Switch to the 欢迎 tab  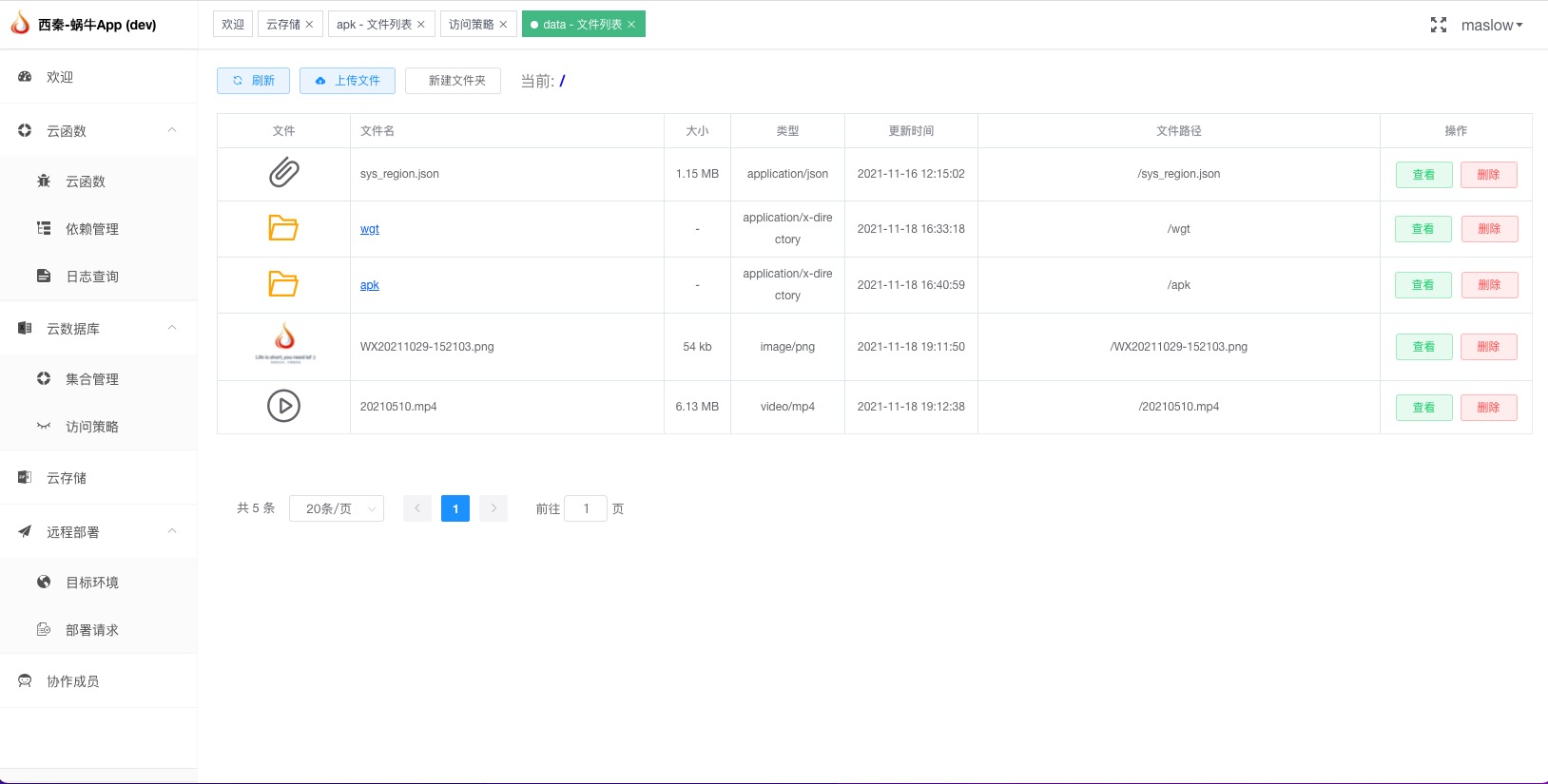pyautogui.click(x=233, y=25)
